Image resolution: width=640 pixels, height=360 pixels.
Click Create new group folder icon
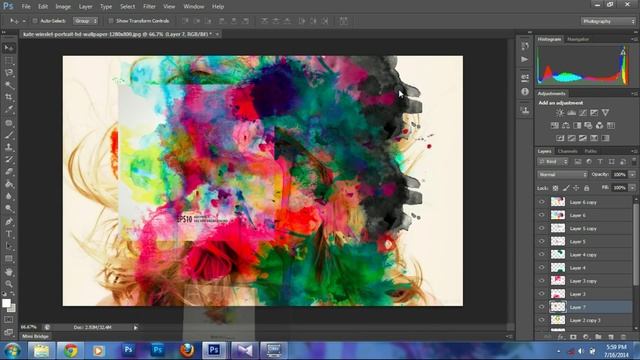point(598,337)
